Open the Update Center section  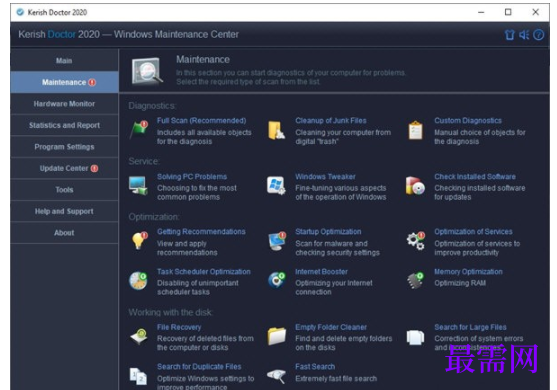(64, 168)
